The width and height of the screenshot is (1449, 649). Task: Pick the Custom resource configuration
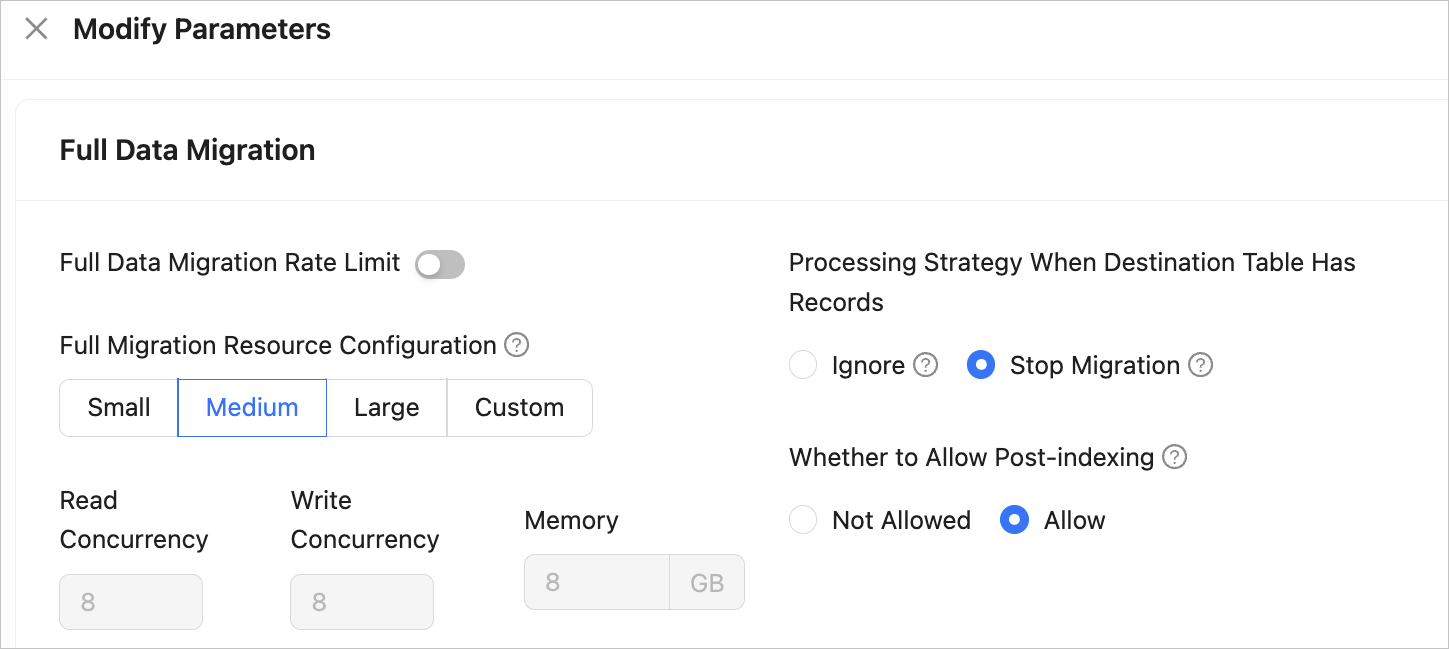pos(519,408)
